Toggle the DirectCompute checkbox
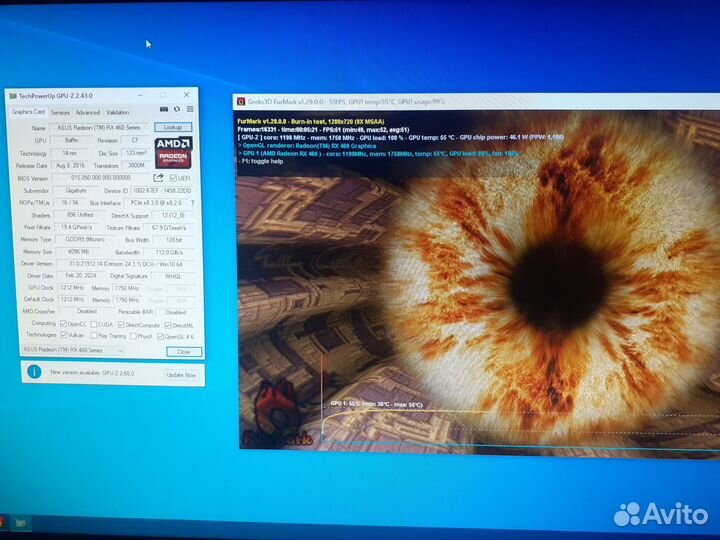The height and width of the screenshot is (540, 720). pos(121,325)
